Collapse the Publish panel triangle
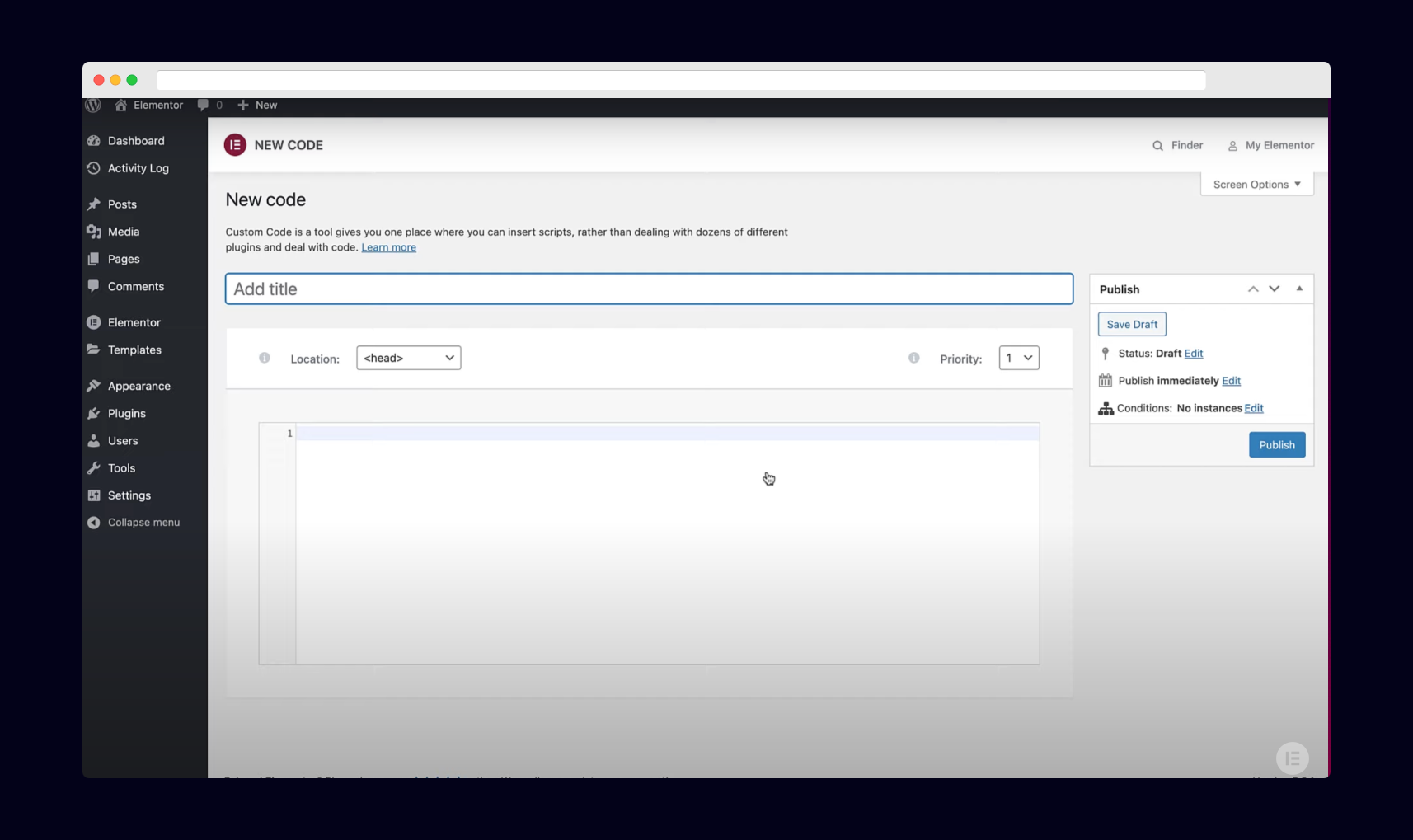 tap(1299, 289)
